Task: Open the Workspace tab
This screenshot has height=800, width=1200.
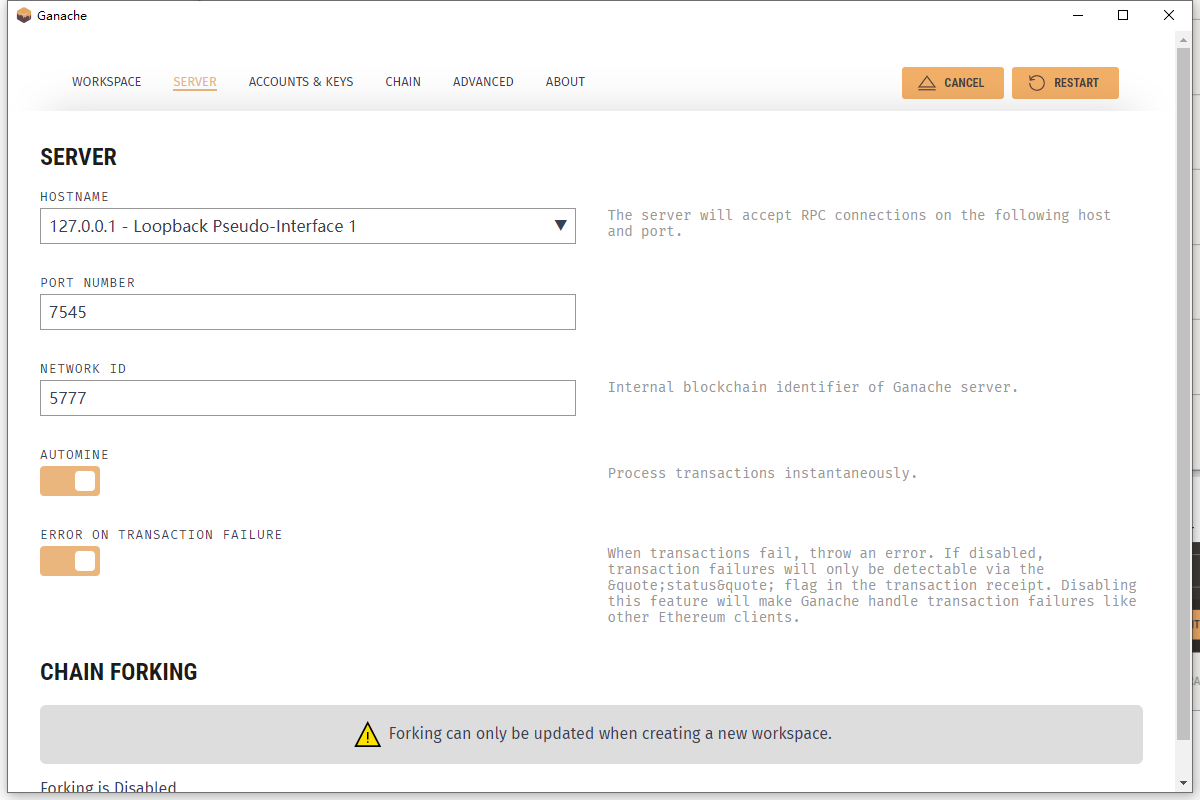Action: (107, 82)
